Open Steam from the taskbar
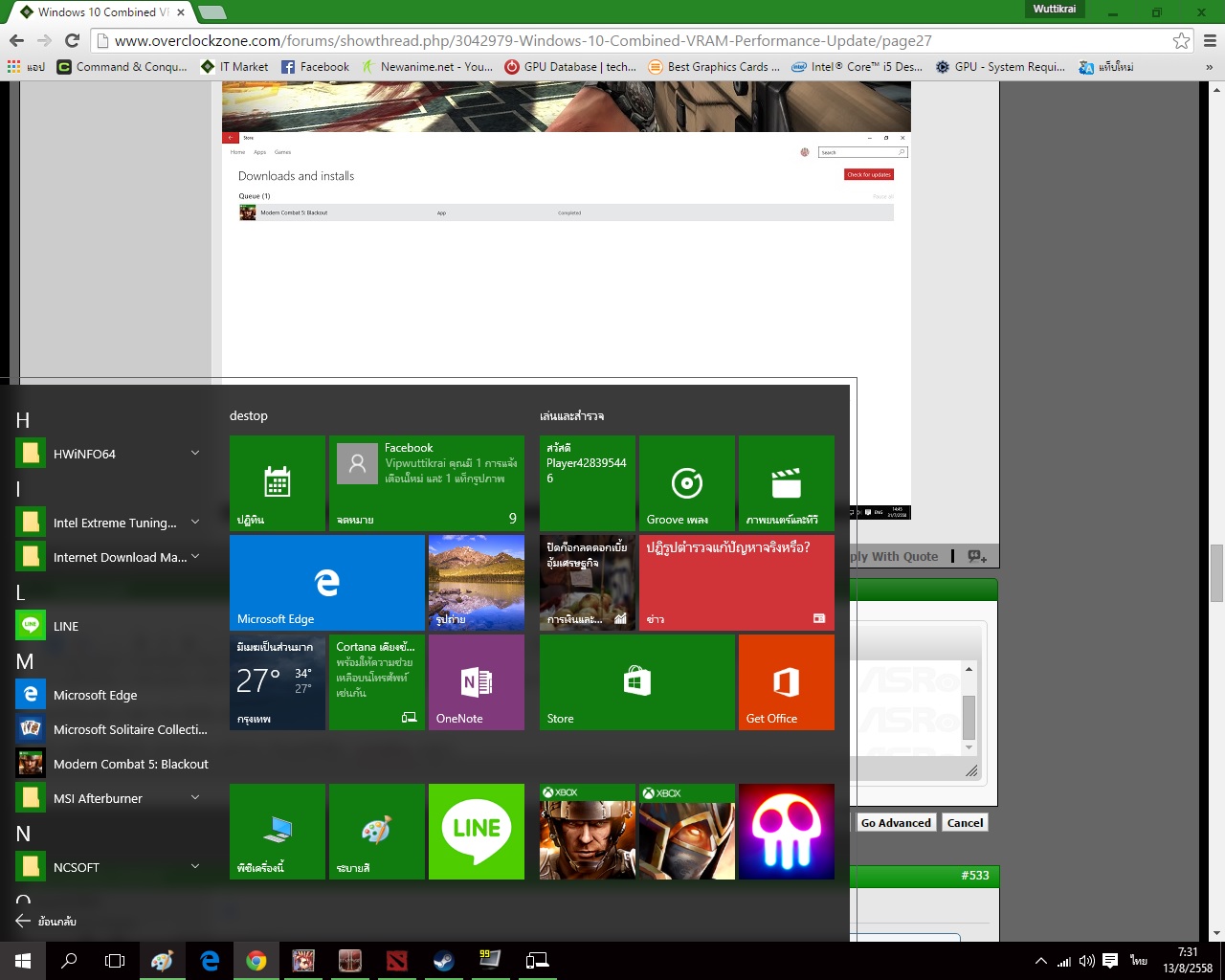Viewport: 1225px width, 980px height. point(443,961)
